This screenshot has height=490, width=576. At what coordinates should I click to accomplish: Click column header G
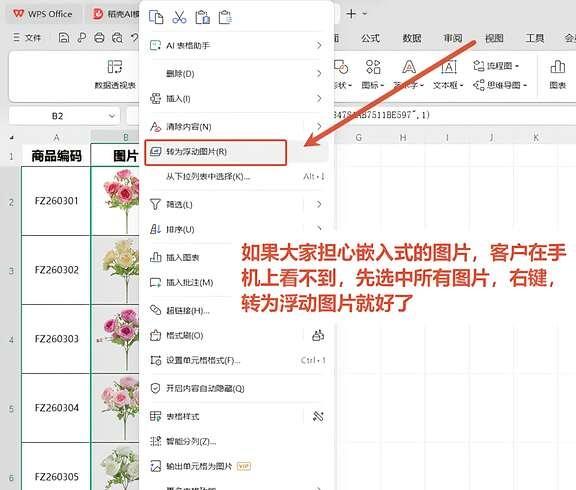click(x=359, y=137)
